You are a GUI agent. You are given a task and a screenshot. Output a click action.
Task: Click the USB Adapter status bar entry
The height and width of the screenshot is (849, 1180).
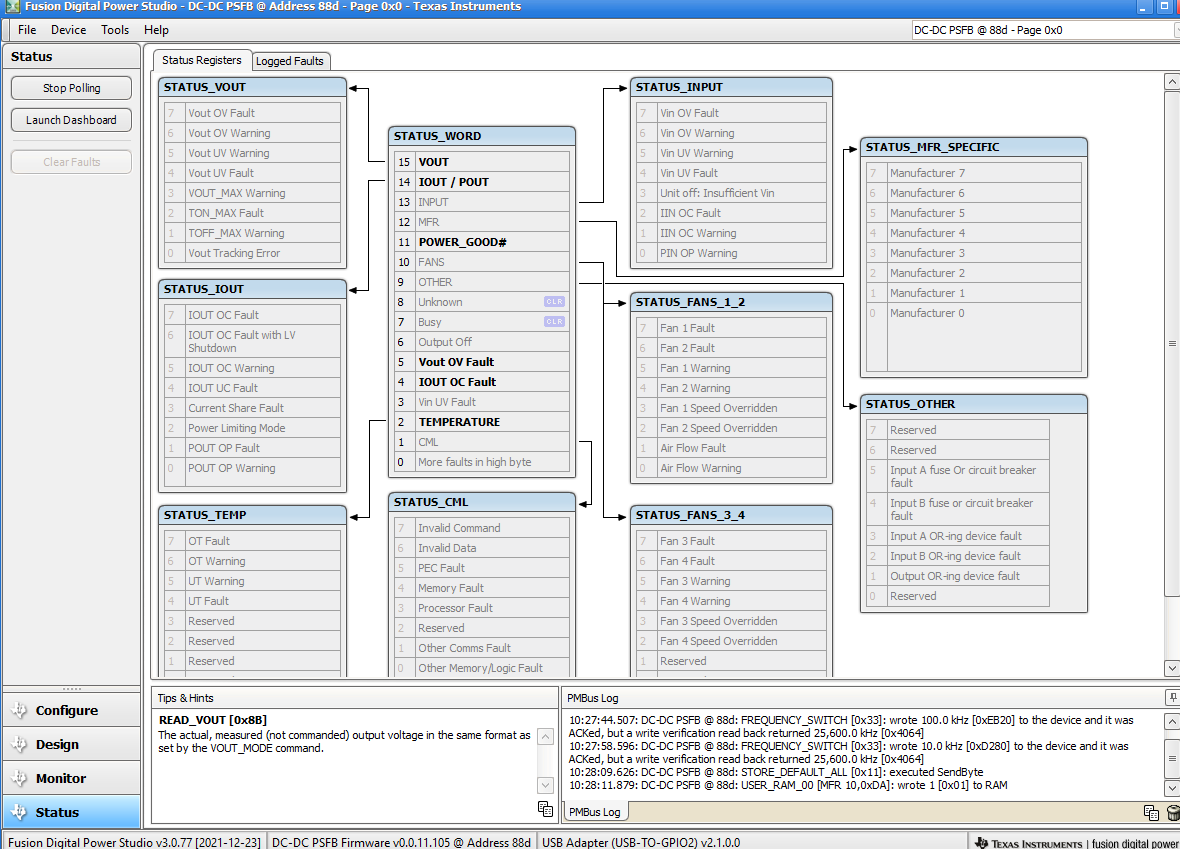641,843
